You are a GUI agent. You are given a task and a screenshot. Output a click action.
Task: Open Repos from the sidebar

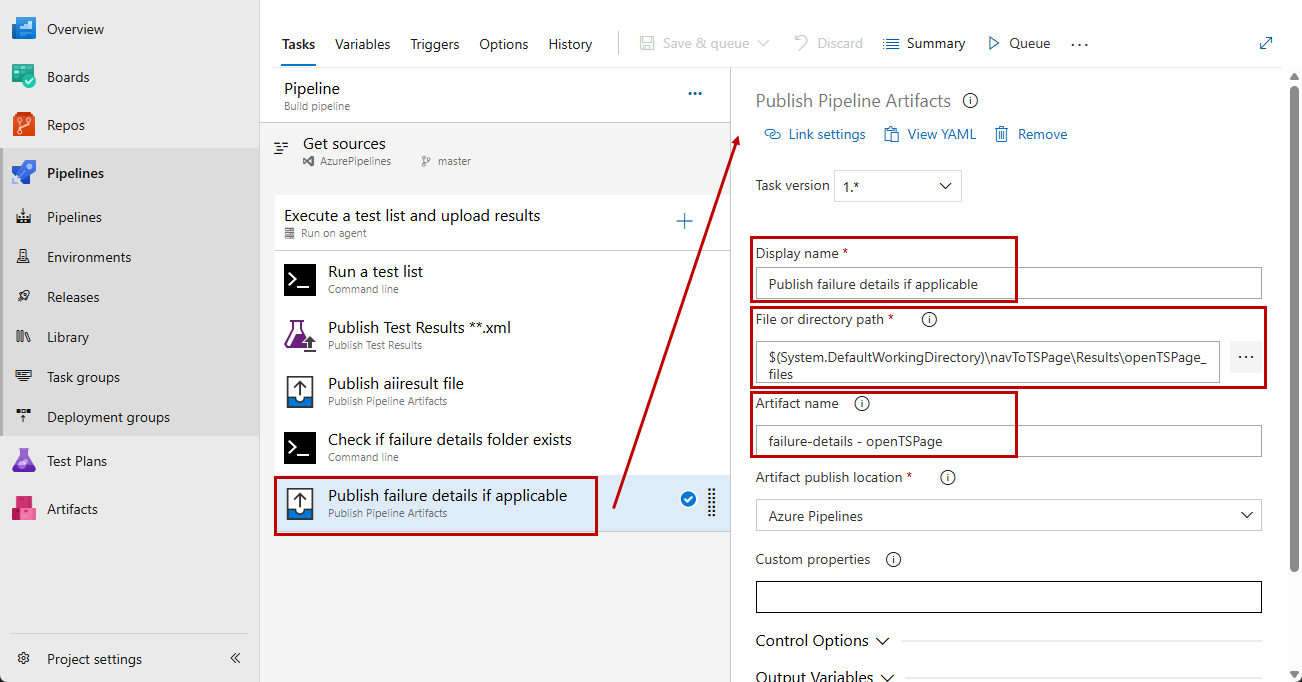tap(64, 124)
